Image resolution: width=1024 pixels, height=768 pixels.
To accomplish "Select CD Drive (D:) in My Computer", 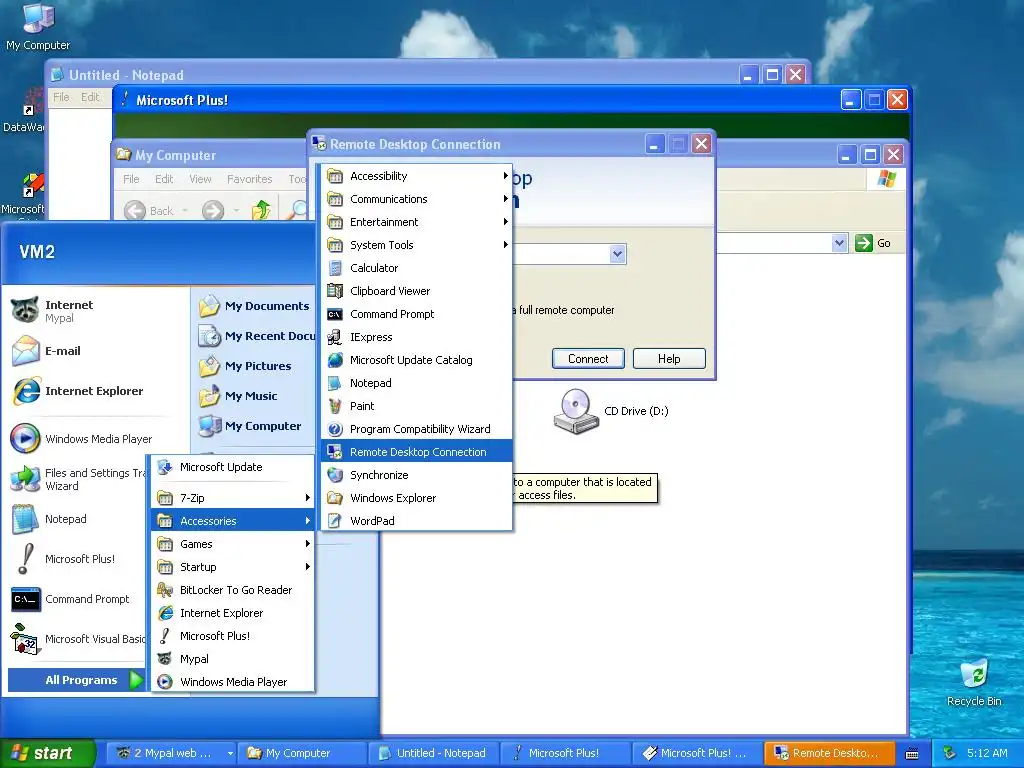I will pos(611,411).
